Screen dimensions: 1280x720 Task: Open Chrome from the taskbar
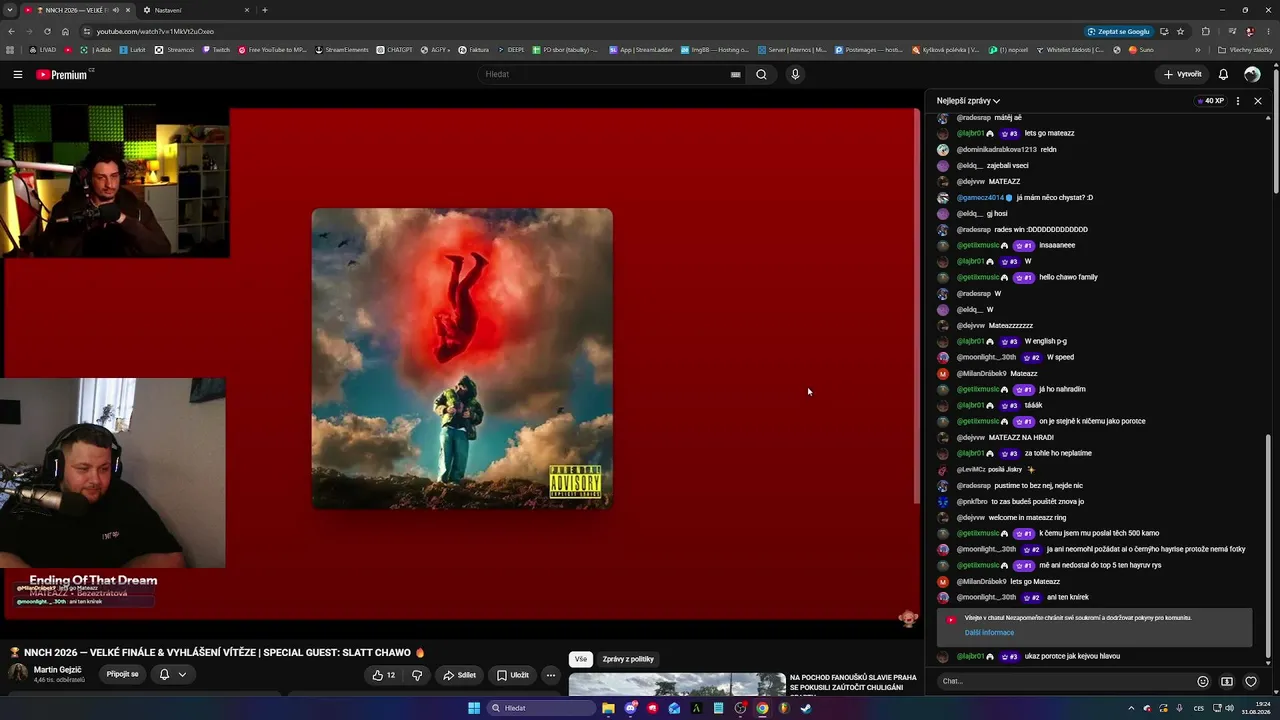coord(762,708)
